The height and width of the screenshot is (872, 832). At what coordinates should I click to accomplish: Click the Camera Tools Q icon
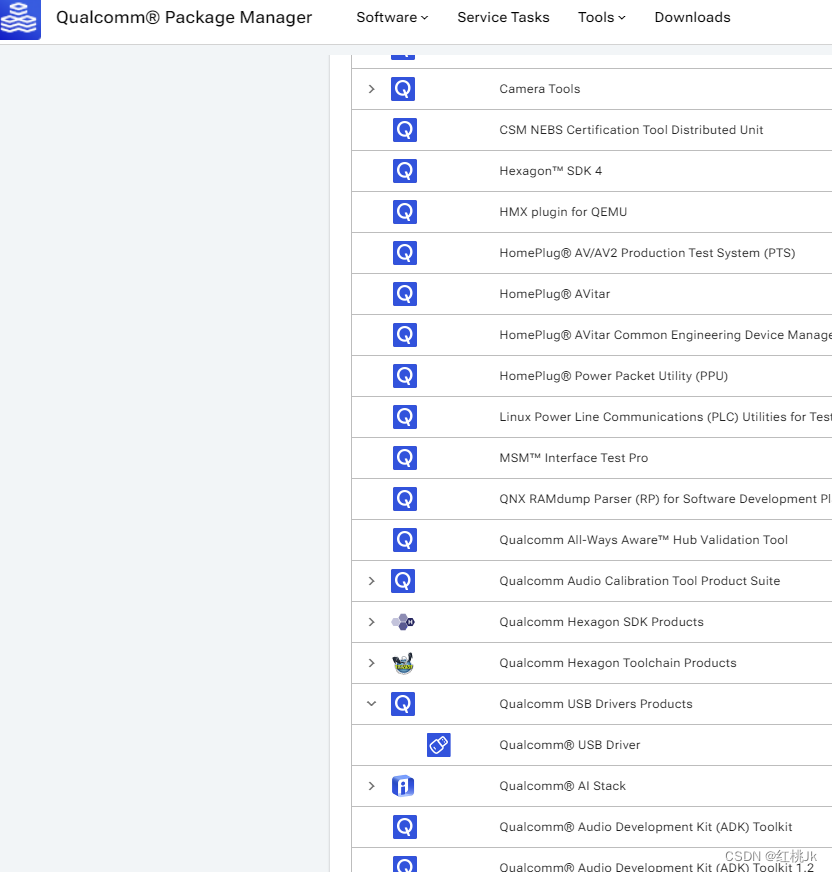point(403,89)
